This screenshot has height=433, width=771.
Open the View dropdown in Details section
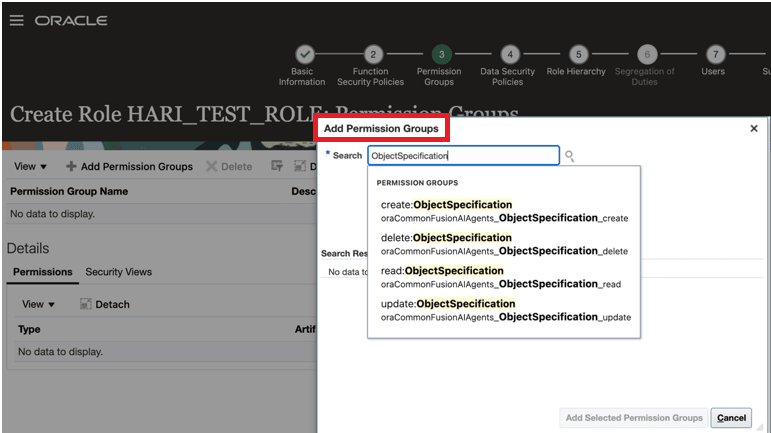[x=38, y=304]
